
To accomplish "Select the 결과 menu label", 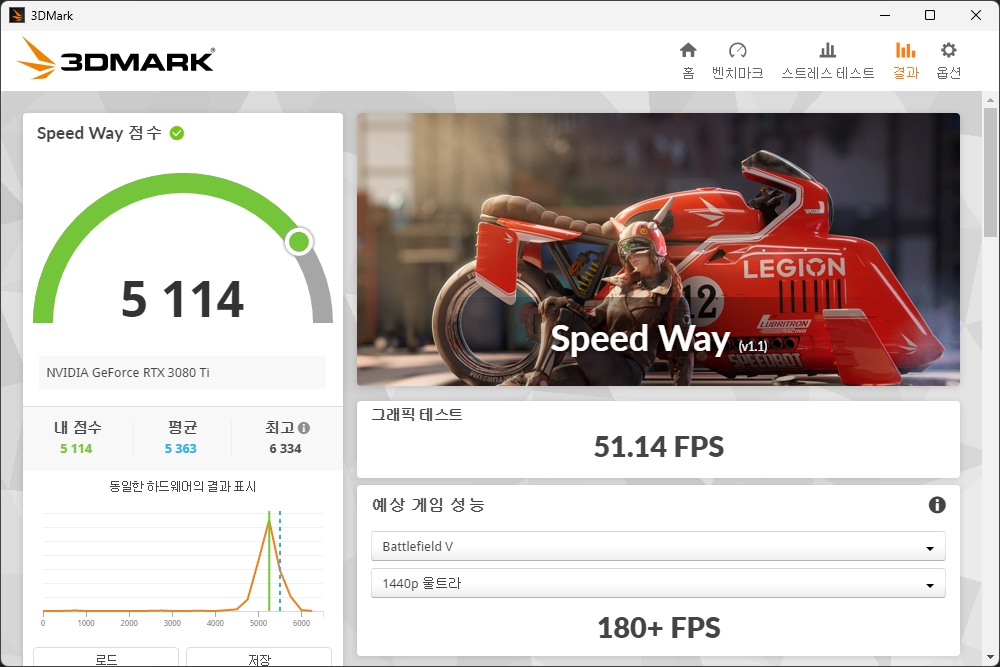I will point(906,73).
